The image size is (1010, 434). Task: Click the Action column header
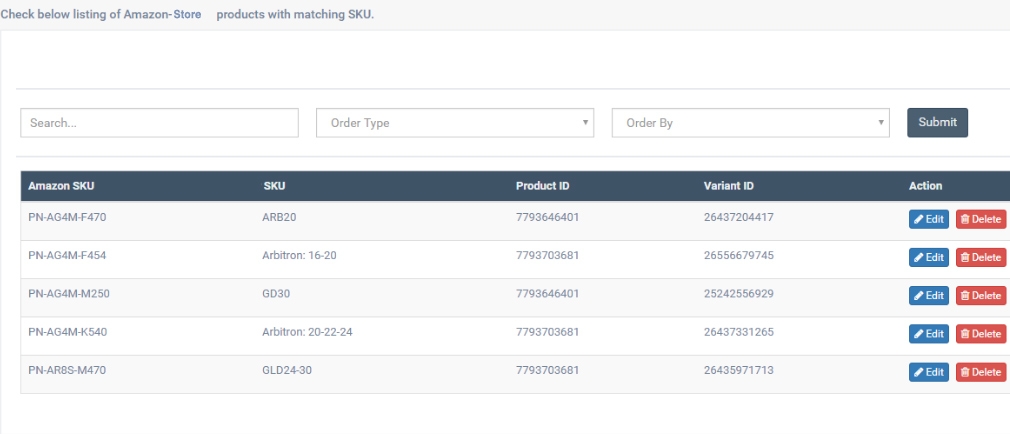coord(926,186)
